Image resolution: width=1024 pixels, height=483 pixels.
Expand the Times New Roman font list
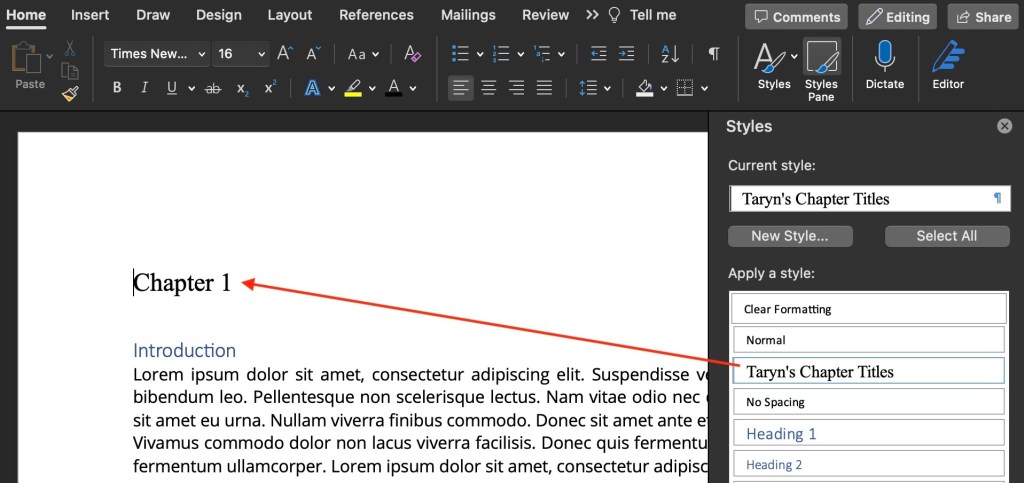(x=201, y=54)
